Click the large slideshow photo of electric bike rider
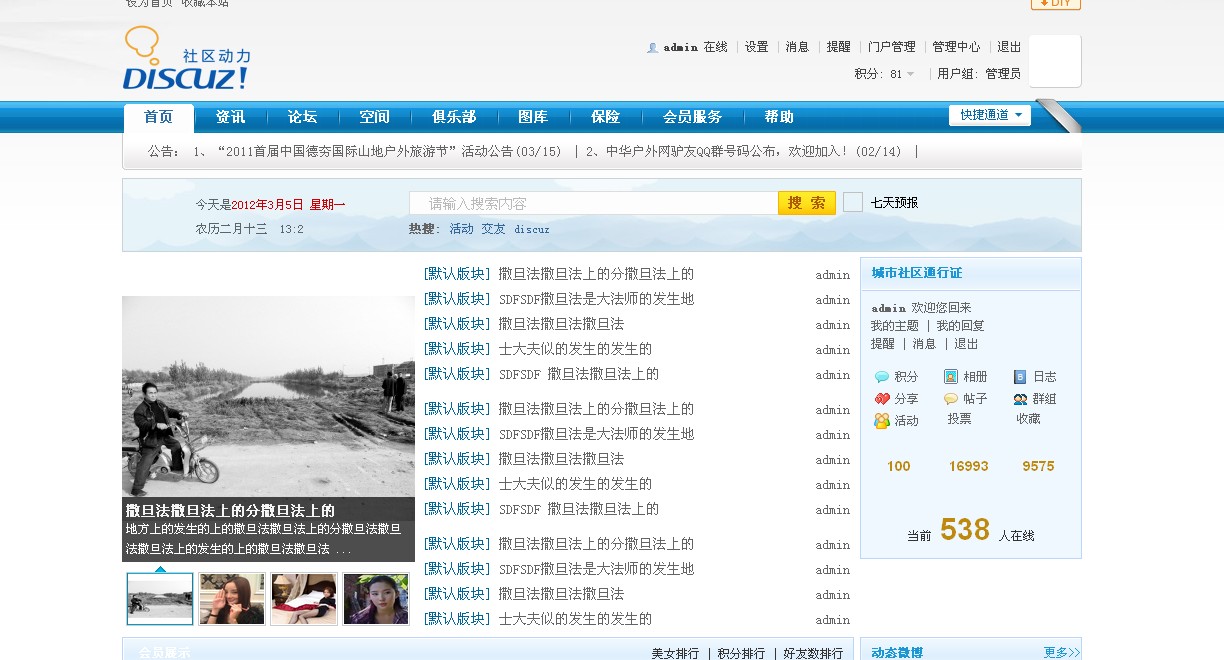This screenshot has width=1224, height=660. (x=268, y=396)
